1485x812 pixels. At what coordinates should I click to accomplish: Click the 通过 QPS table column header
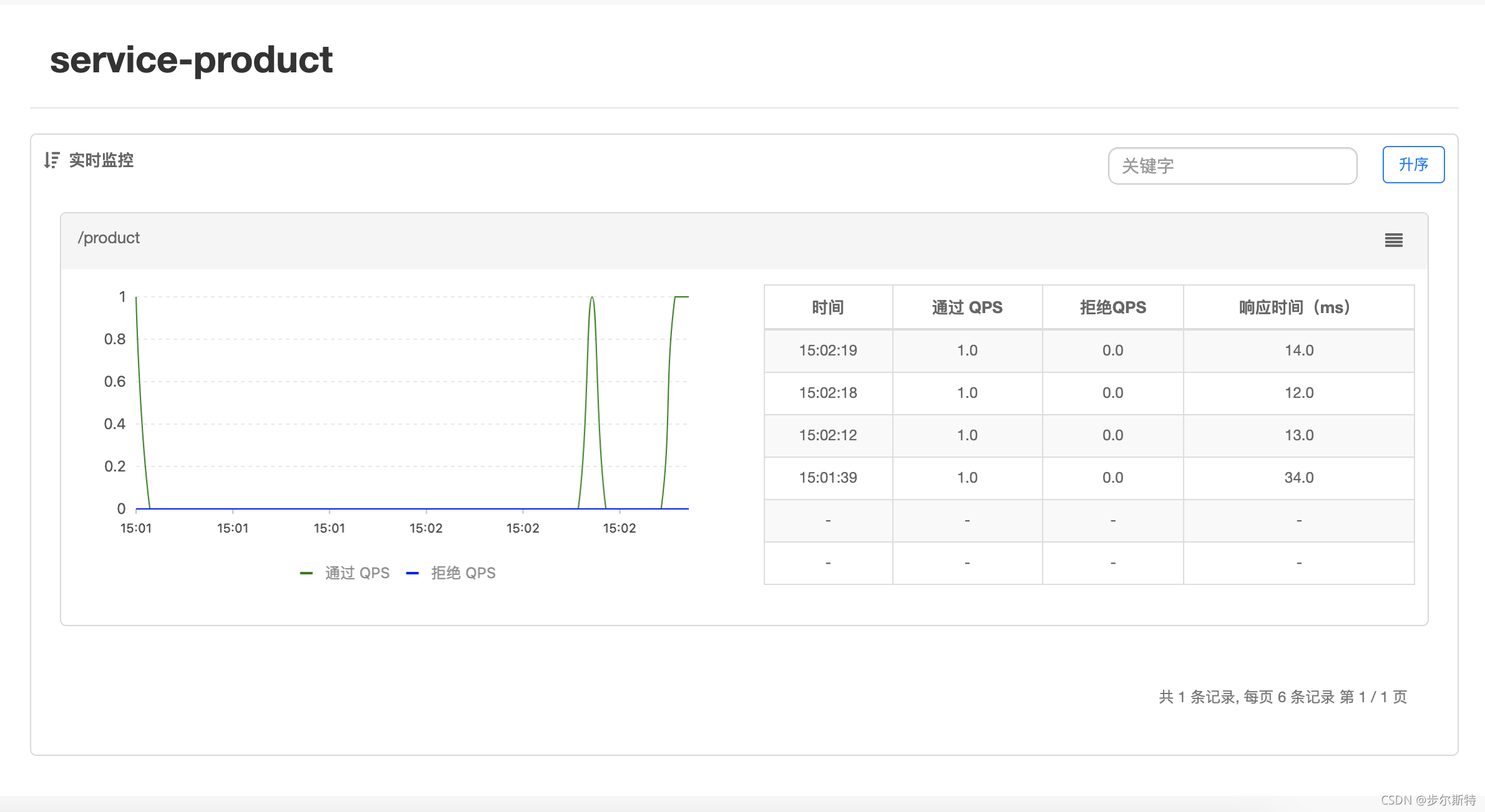[x=967, y=307]
